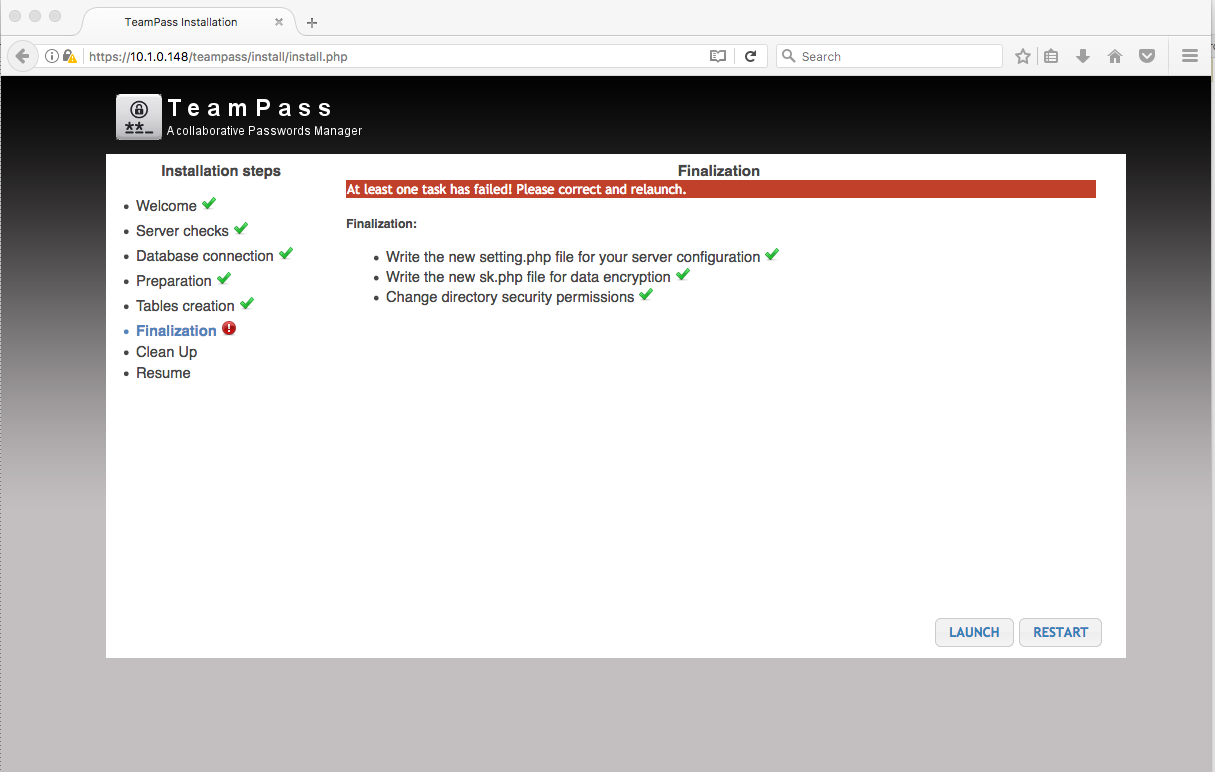The width and height of the screenshot is (1215, 772).
Task: Click the red error icon beside Finalization
Action: [228, 327]
